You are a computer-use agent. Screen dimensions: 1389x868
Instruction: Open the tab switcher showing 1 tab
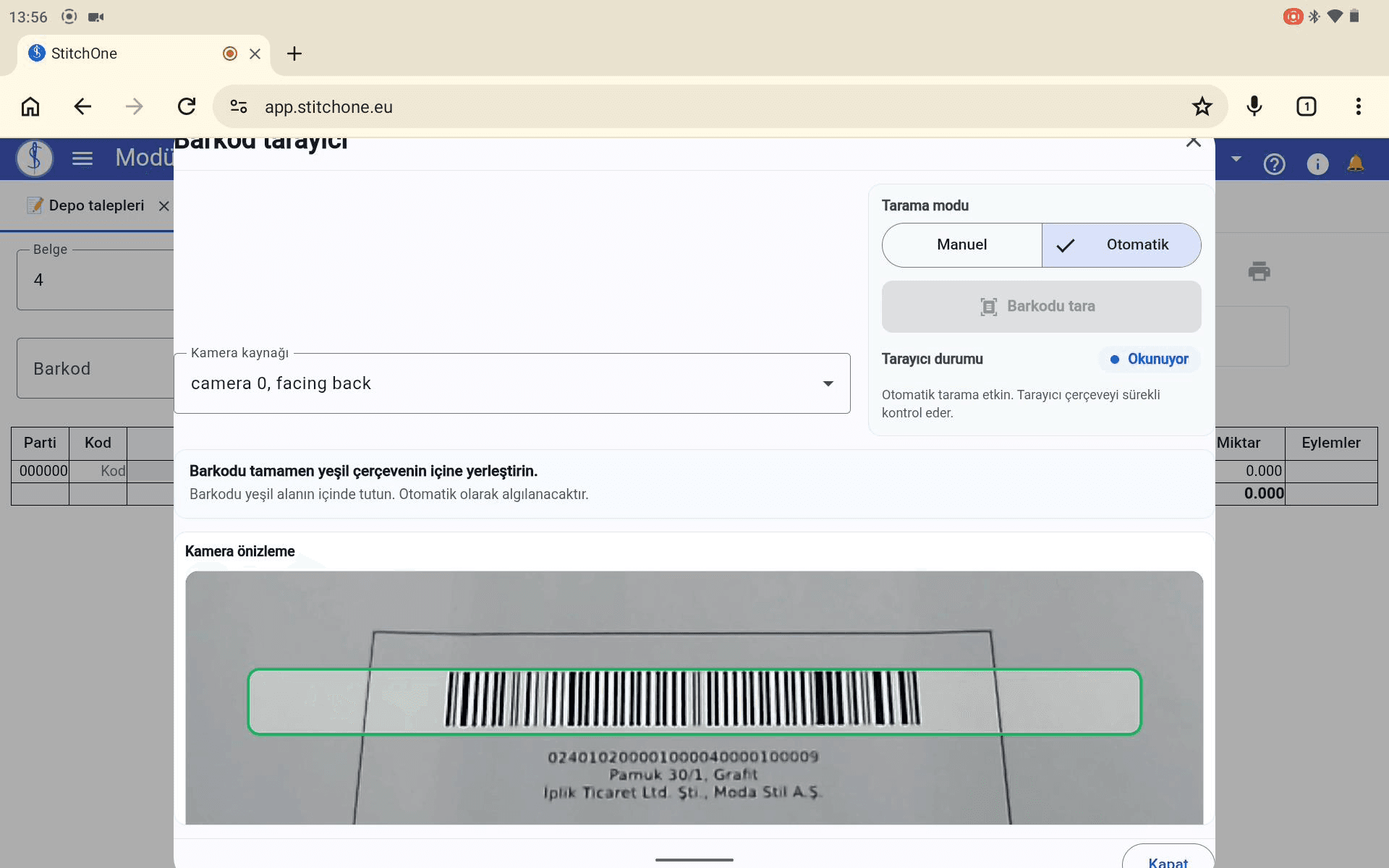1307,107
